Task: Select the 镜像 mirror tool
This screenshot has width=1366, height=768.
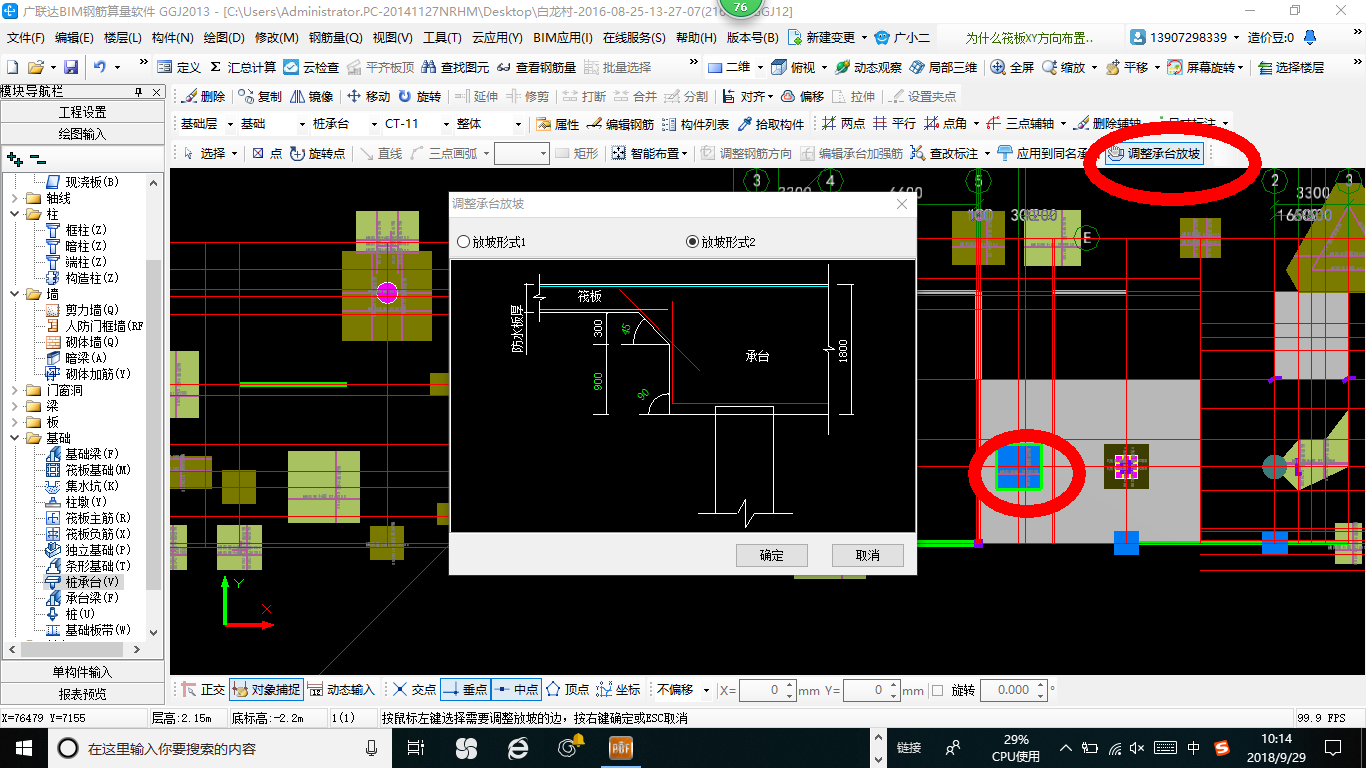Action: [x=312, y=96]
